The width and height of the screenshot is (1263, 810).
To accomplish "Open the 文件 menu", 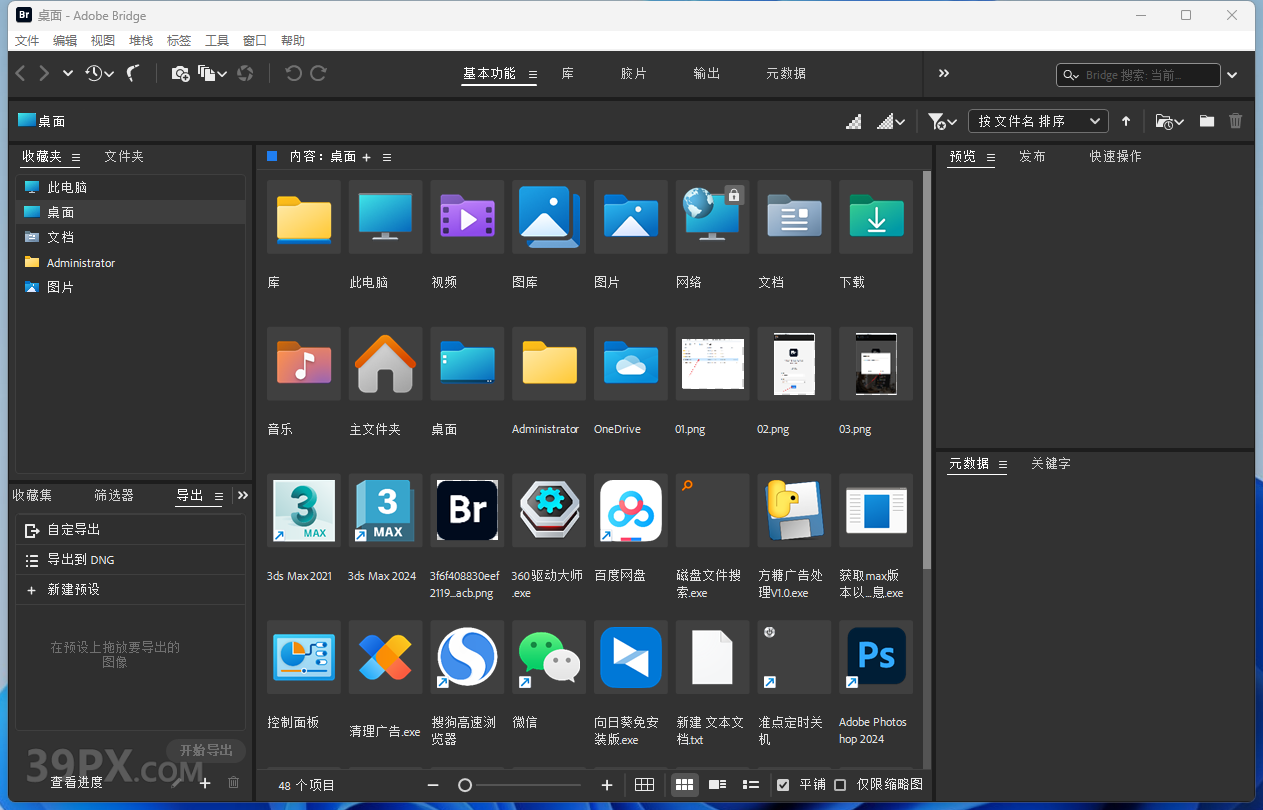I will pos(27,41).
